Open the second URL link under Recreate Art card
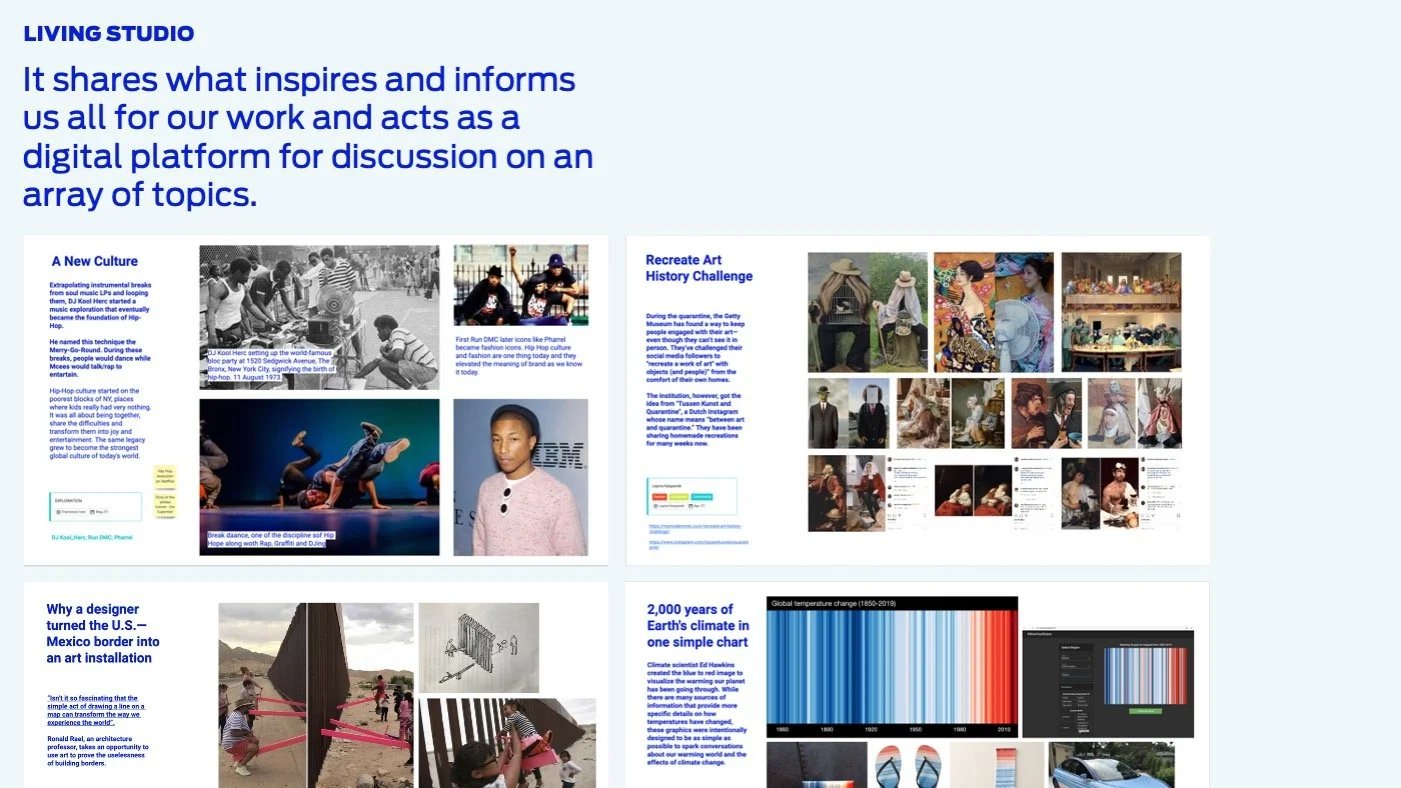This screenshot has width=1401, height=788. click(698, 544)
